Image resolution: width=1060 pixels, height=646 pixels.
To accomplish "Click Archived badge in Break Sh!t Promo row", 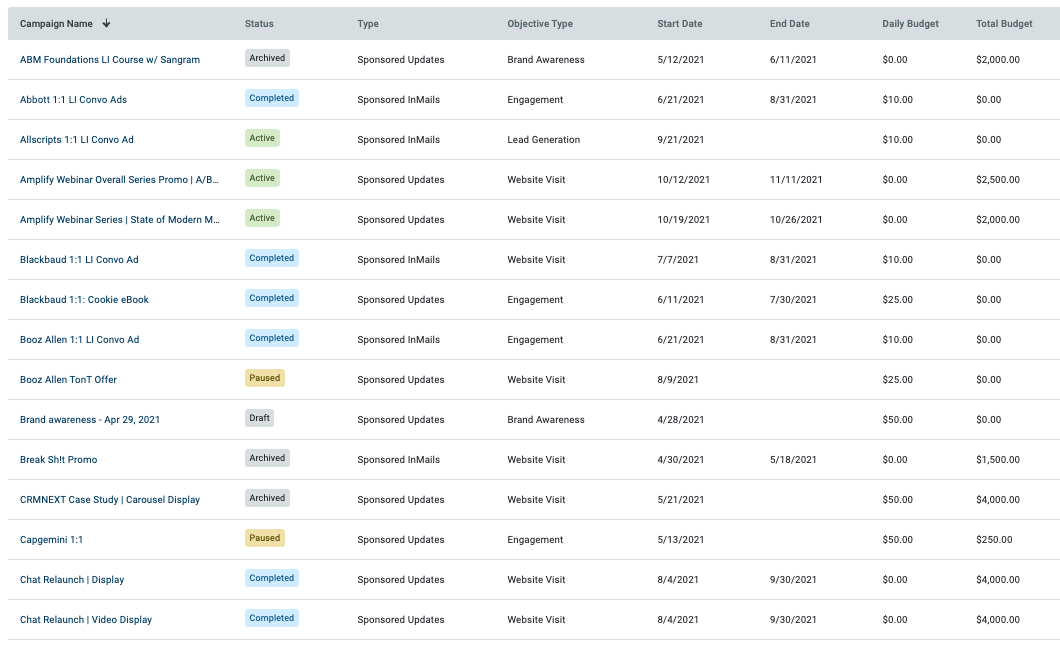I will [x=267, y=457].
